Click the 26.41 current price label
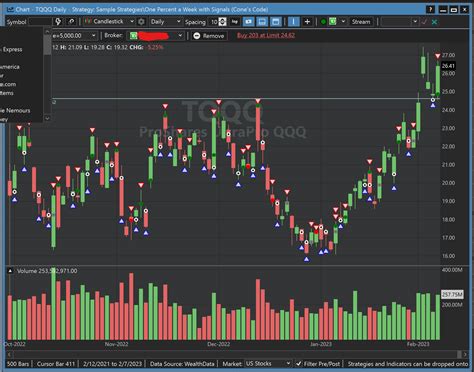 click(448, 66)
